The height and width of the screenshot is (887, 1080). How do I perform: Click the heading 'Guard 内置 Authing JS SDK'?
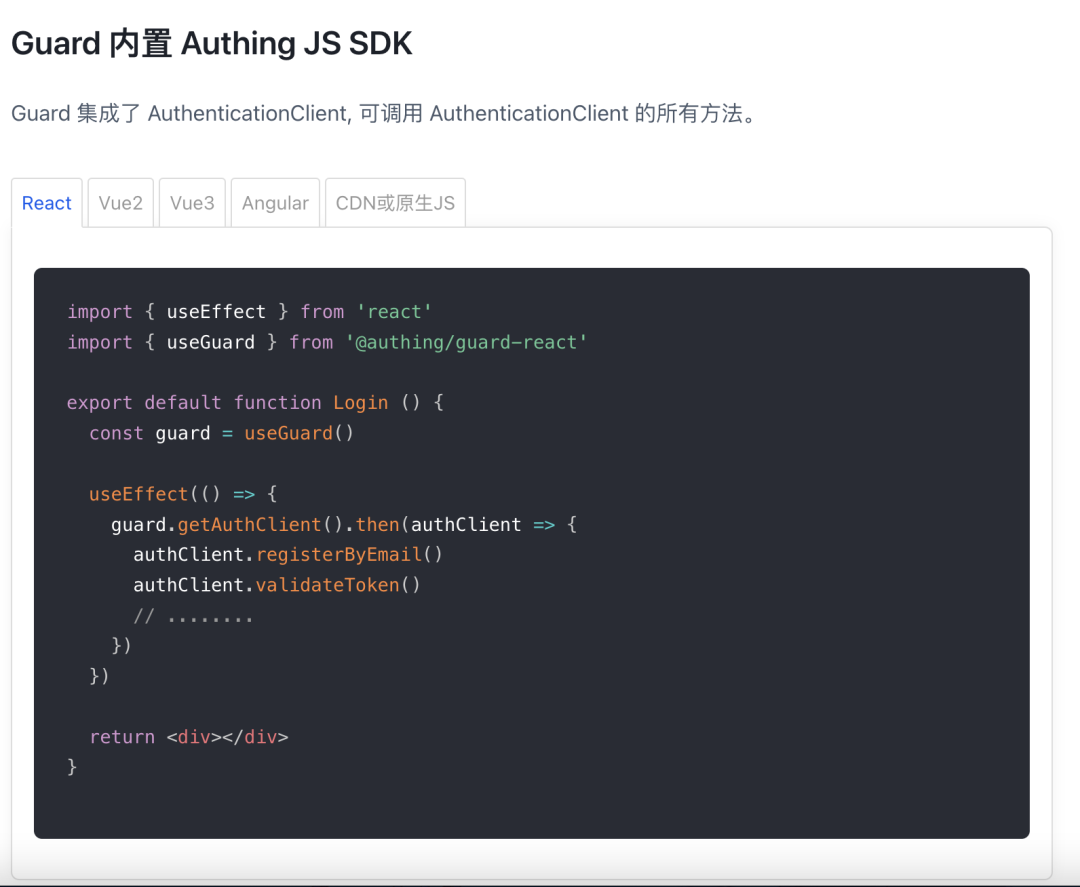pyautogui.click(x=211, y=43)
